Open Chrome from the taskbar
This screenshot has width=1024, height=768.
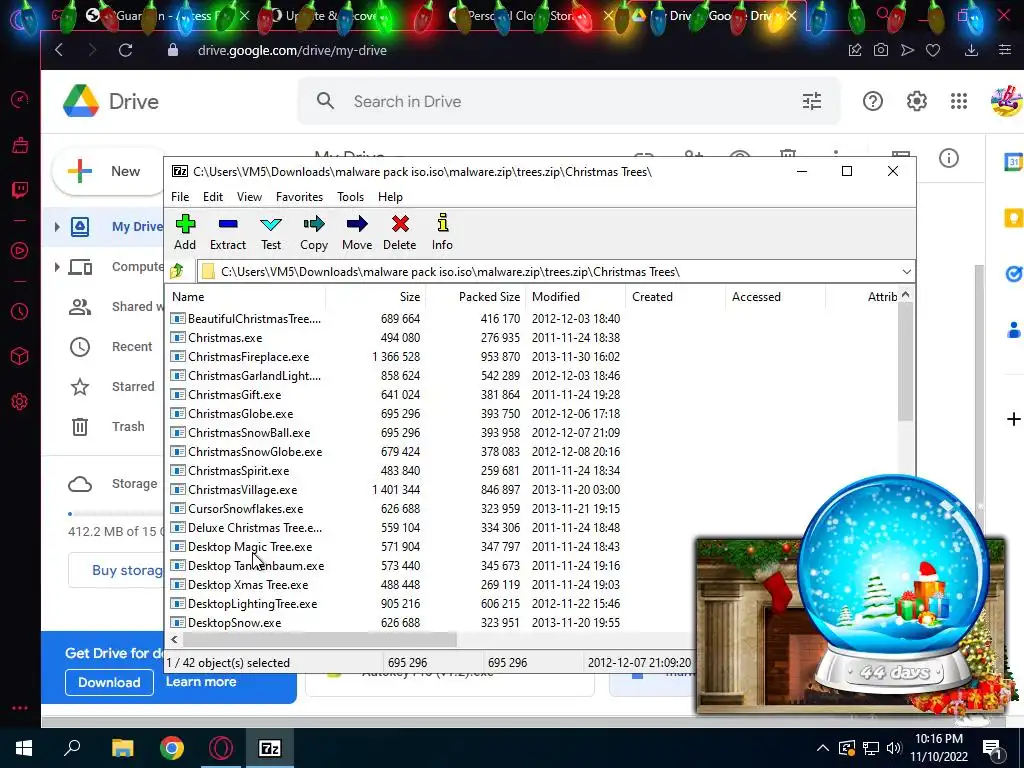(x=172, y=748)
